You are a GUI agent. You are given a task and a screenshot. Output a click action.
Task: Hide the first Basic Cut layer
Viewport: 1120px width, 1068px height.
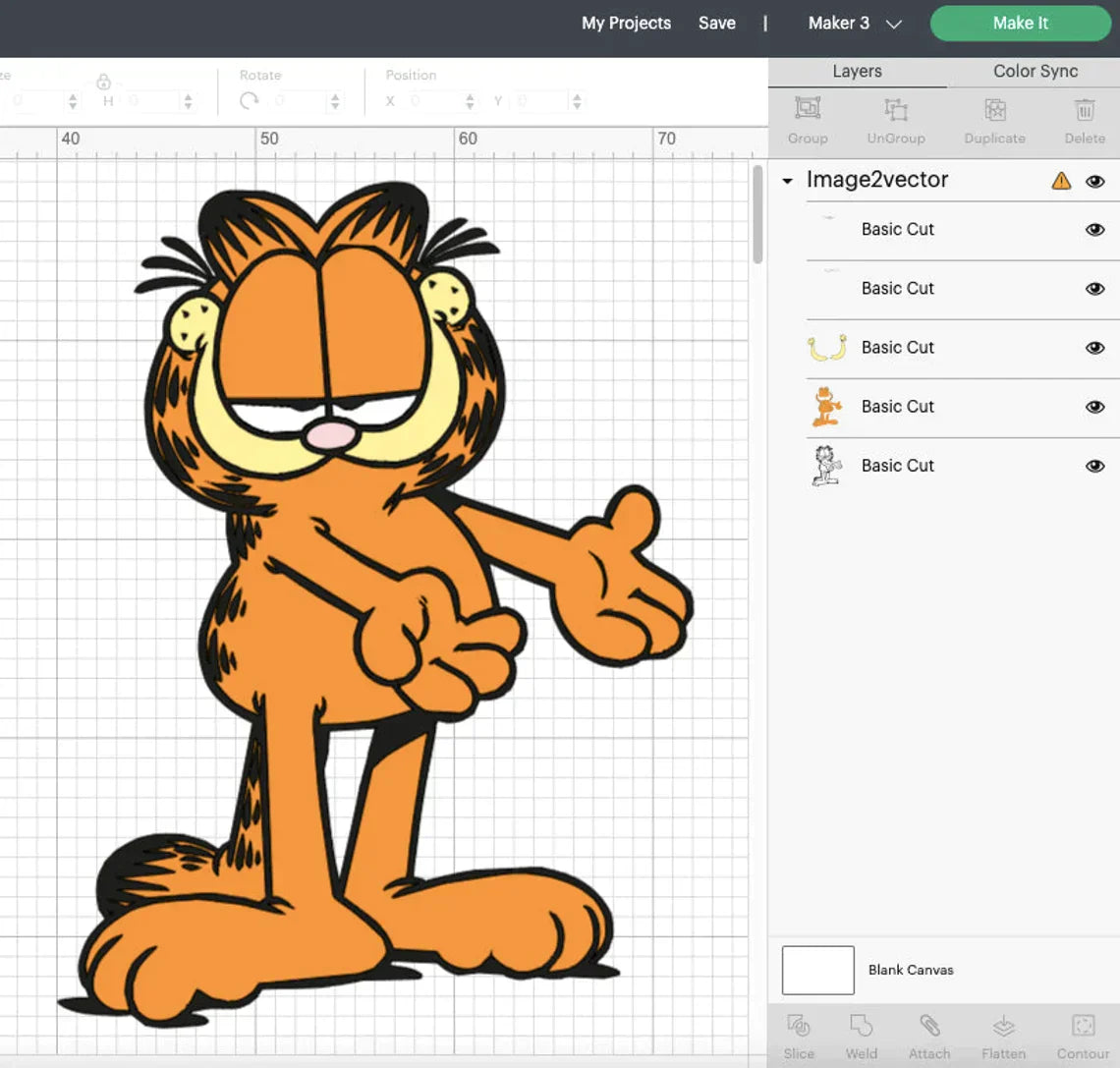coord(1094,229)
